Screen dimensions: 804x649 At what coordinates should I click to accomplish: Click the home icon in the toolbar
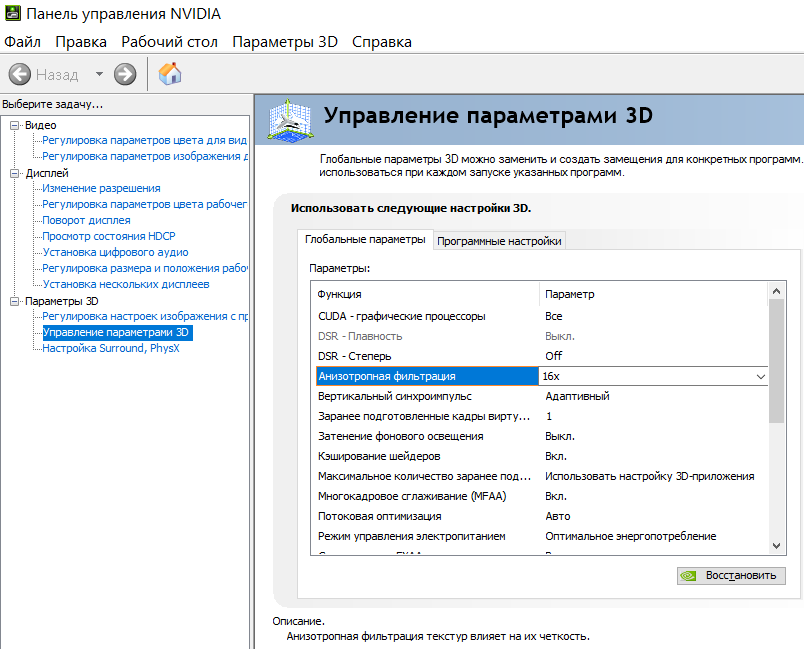(x=168, y=74)
